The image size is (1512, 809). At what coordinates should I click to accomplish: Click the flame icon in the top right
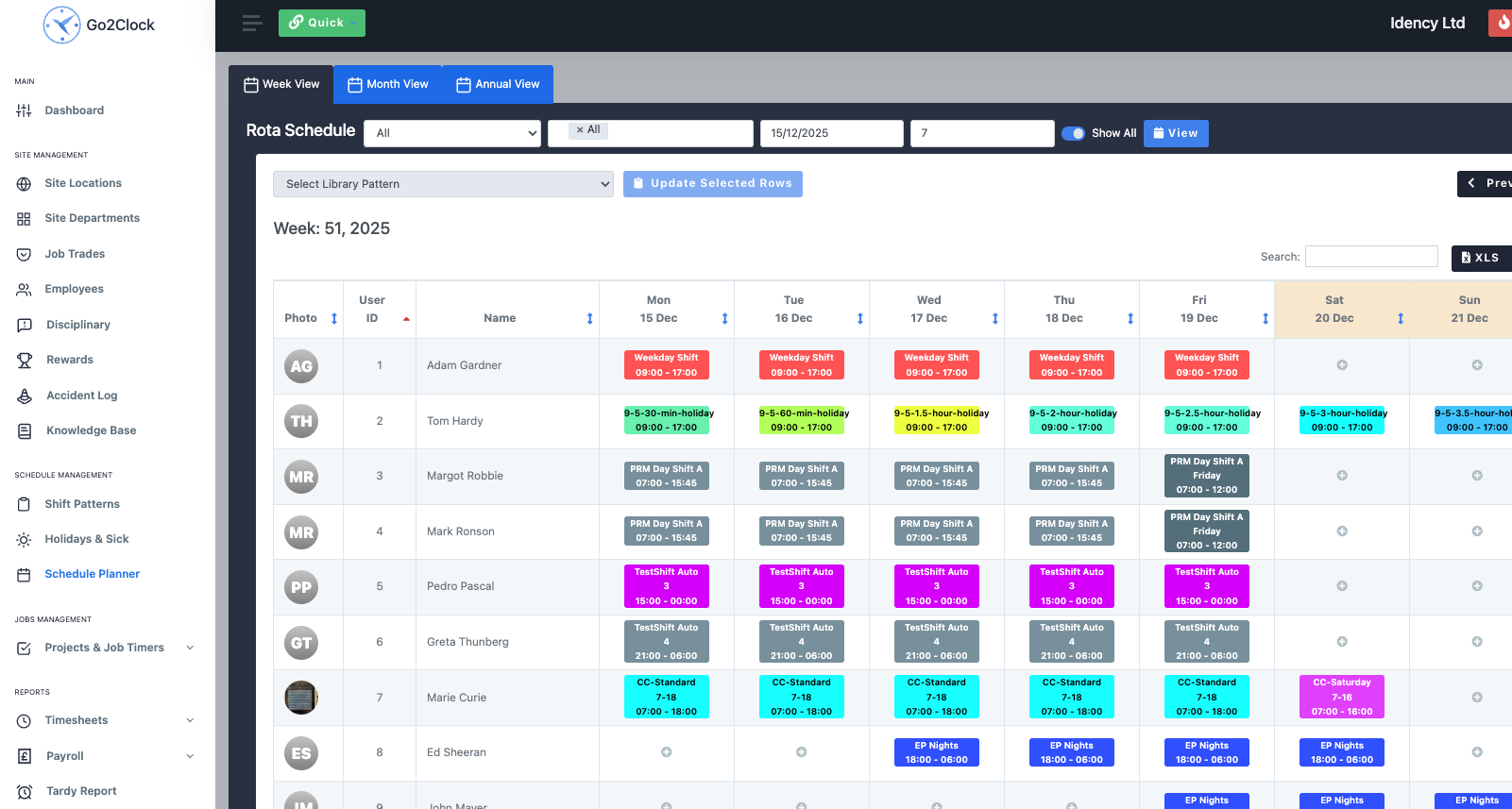(x=1502, y=23)
